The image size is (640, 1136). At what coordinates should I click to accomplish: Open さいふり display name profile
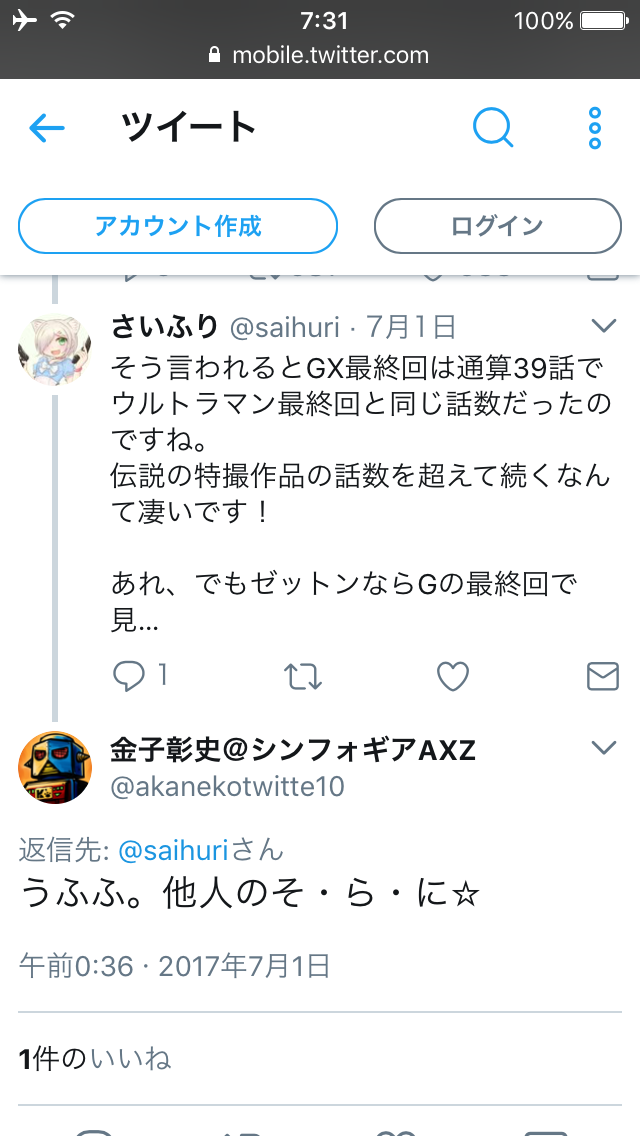[x=165, y=327]
